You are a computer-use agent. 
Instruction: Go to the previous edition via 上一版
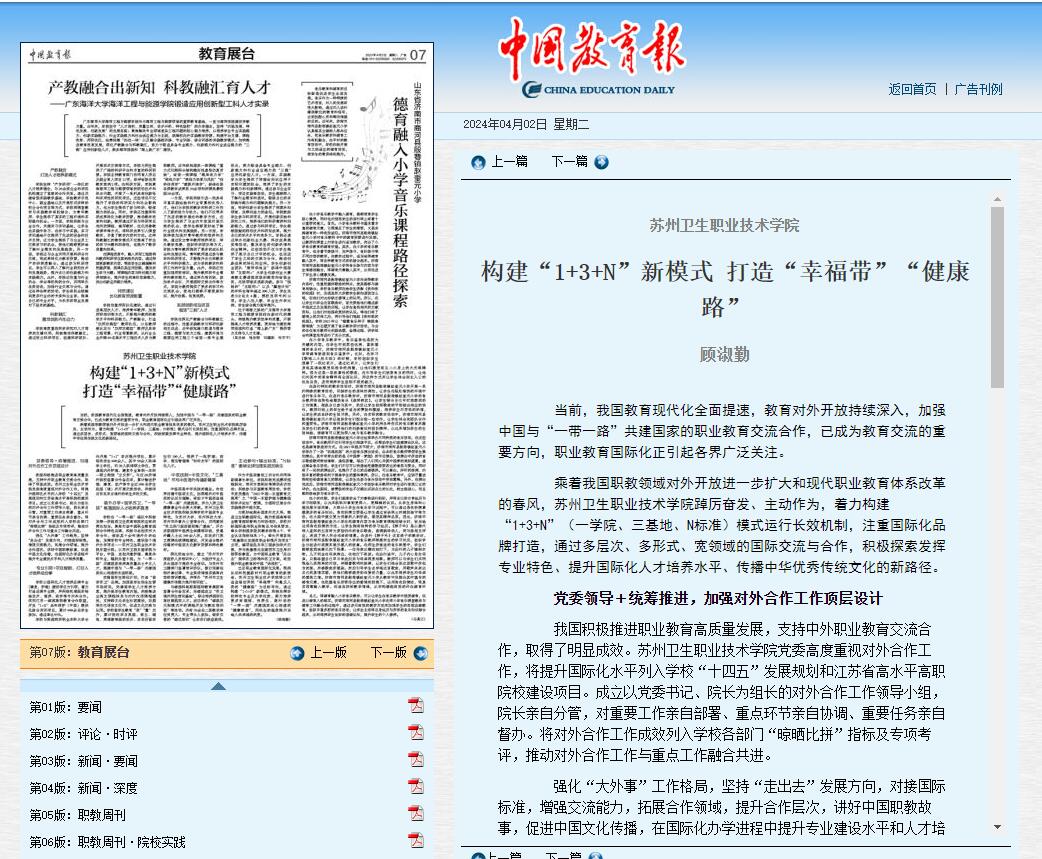[x=328, y=652]
